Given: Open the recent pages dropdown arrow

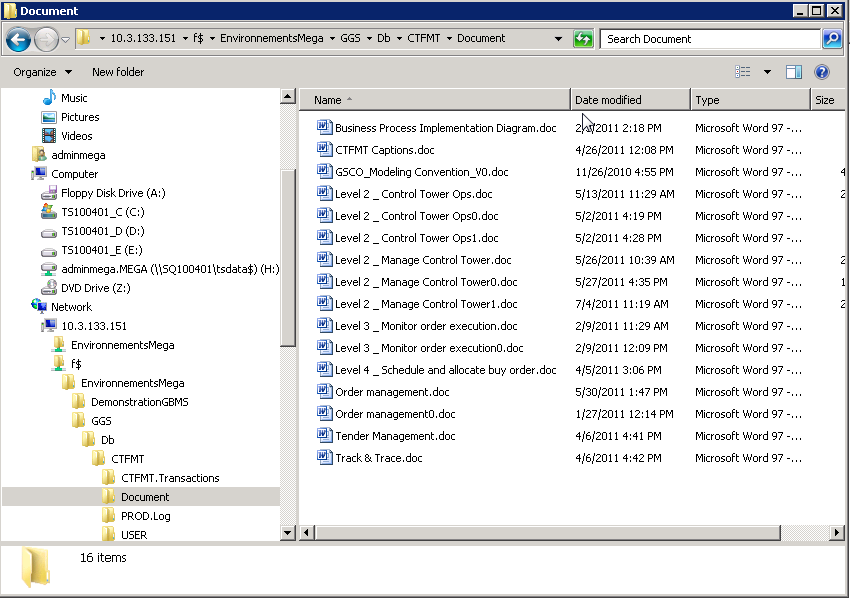Looking at the screenshot, I should coord(65,40).
